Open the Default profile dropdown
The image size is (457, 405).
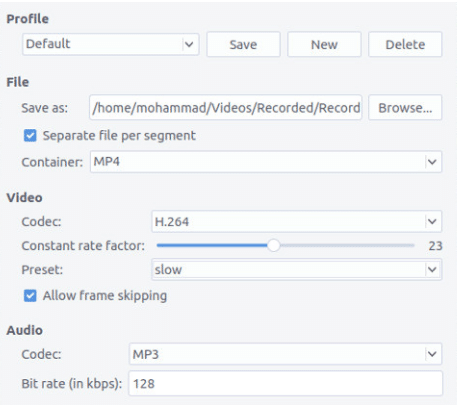coord(111,44)
